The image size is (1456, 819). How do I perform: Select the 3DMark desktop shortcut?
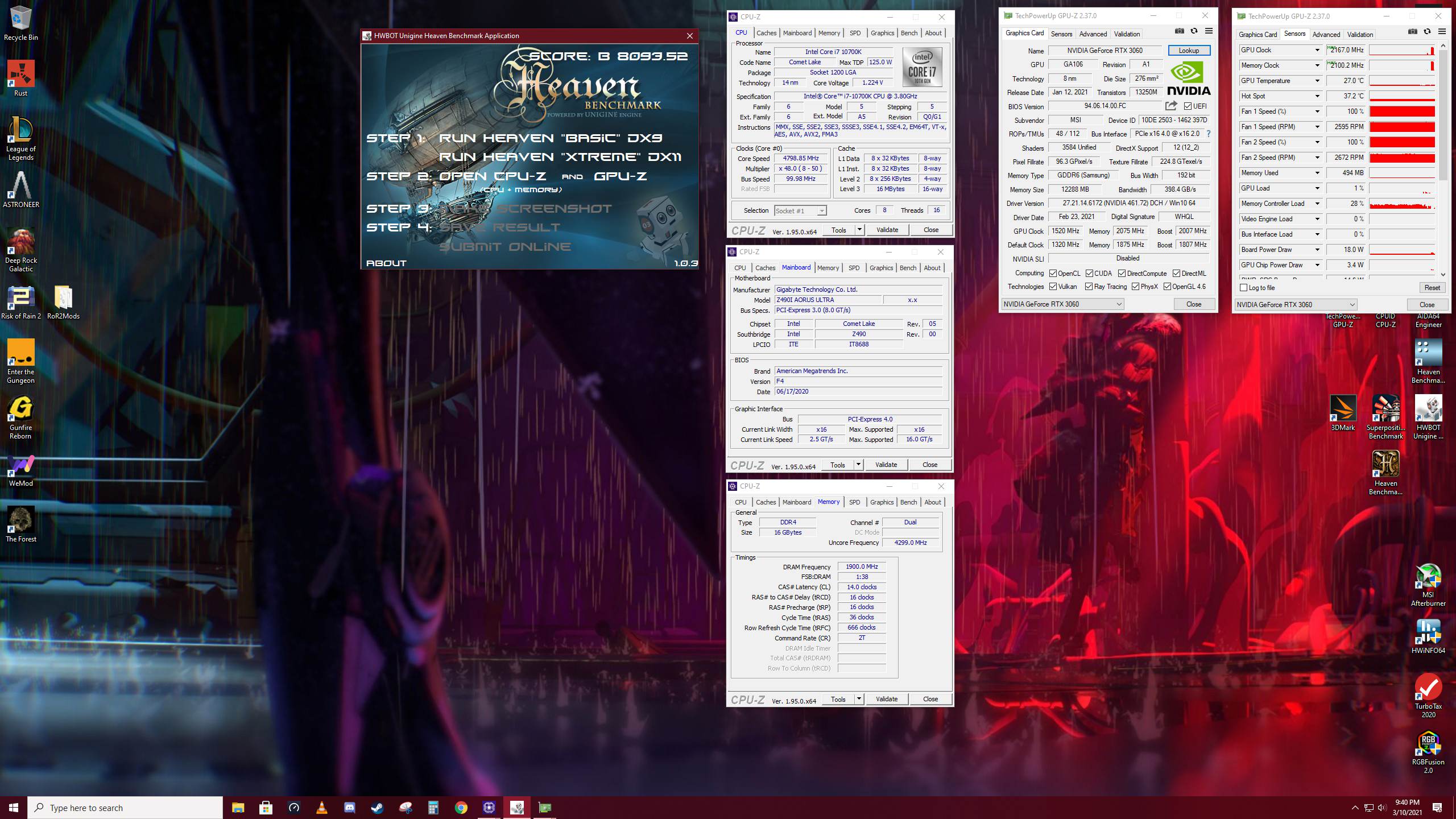1343,412
